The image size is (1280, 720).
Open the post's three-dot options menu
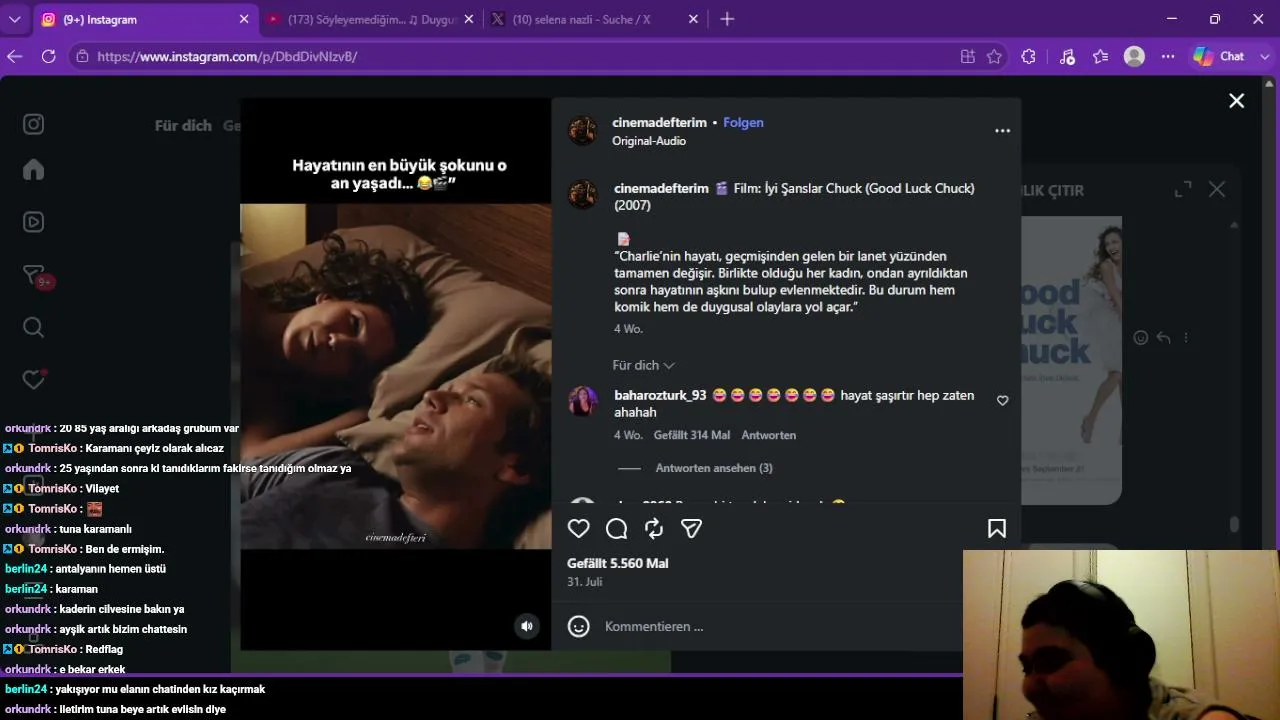[1002, 131]
